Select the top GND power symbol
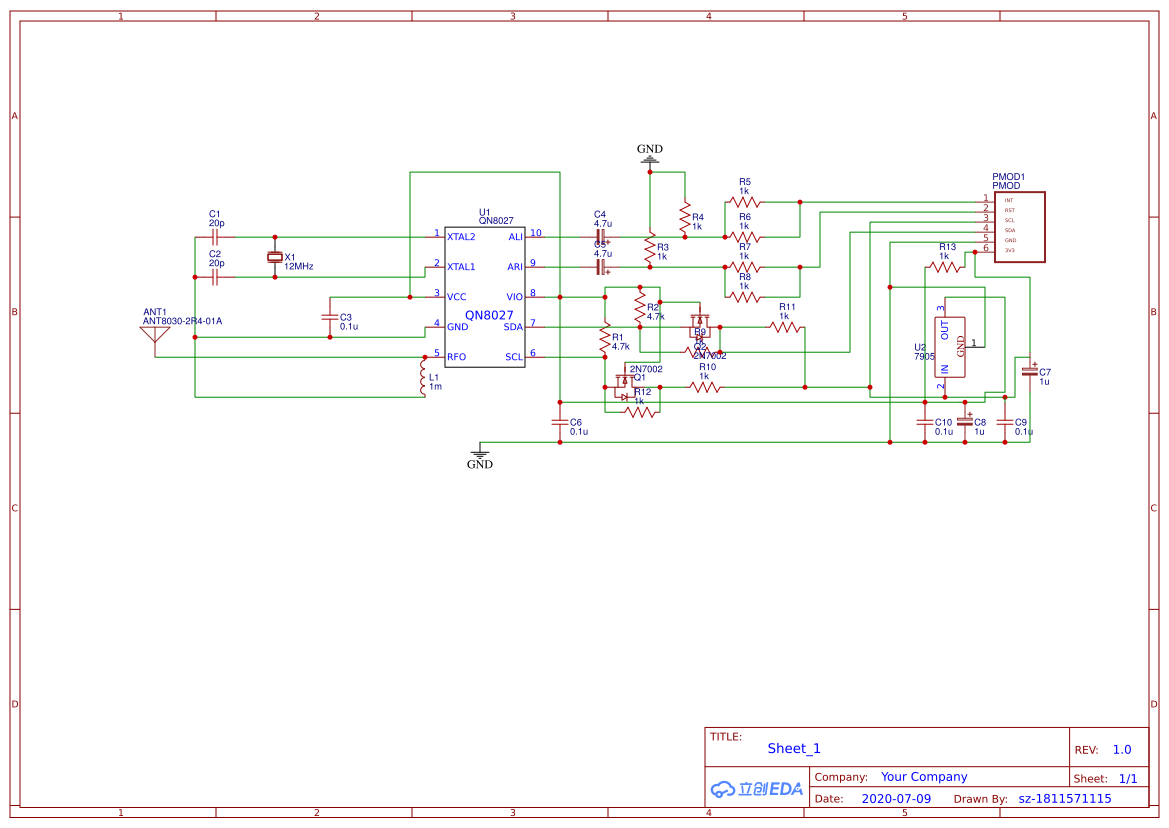Screen dimensions: 1169x828 (x=650, y=156)
